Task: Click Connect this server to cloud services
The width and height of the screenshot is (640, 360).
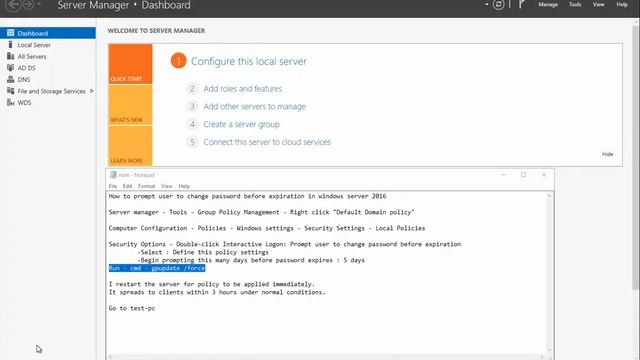Action: tap(267, 142)
